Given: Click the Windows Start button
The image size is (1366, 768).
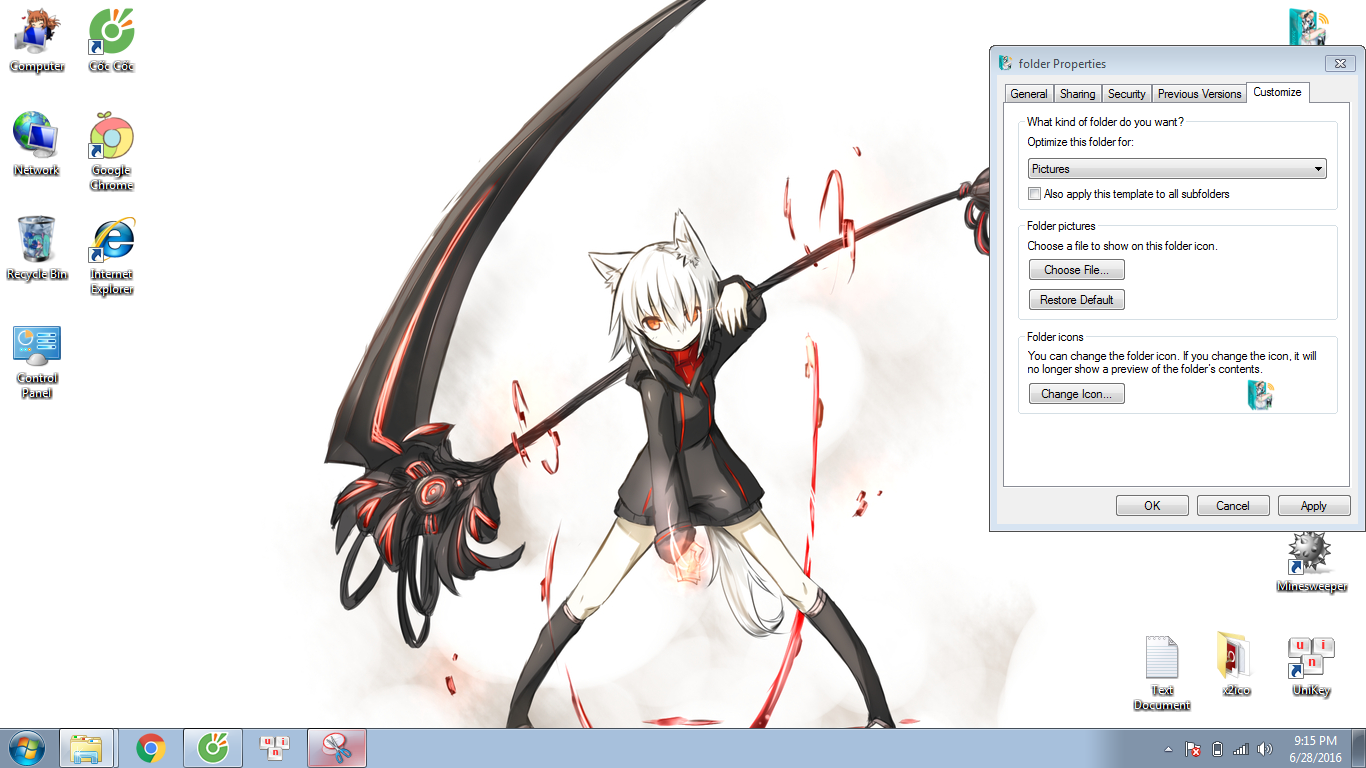Looking at the screenshot, I should (27, 747).
